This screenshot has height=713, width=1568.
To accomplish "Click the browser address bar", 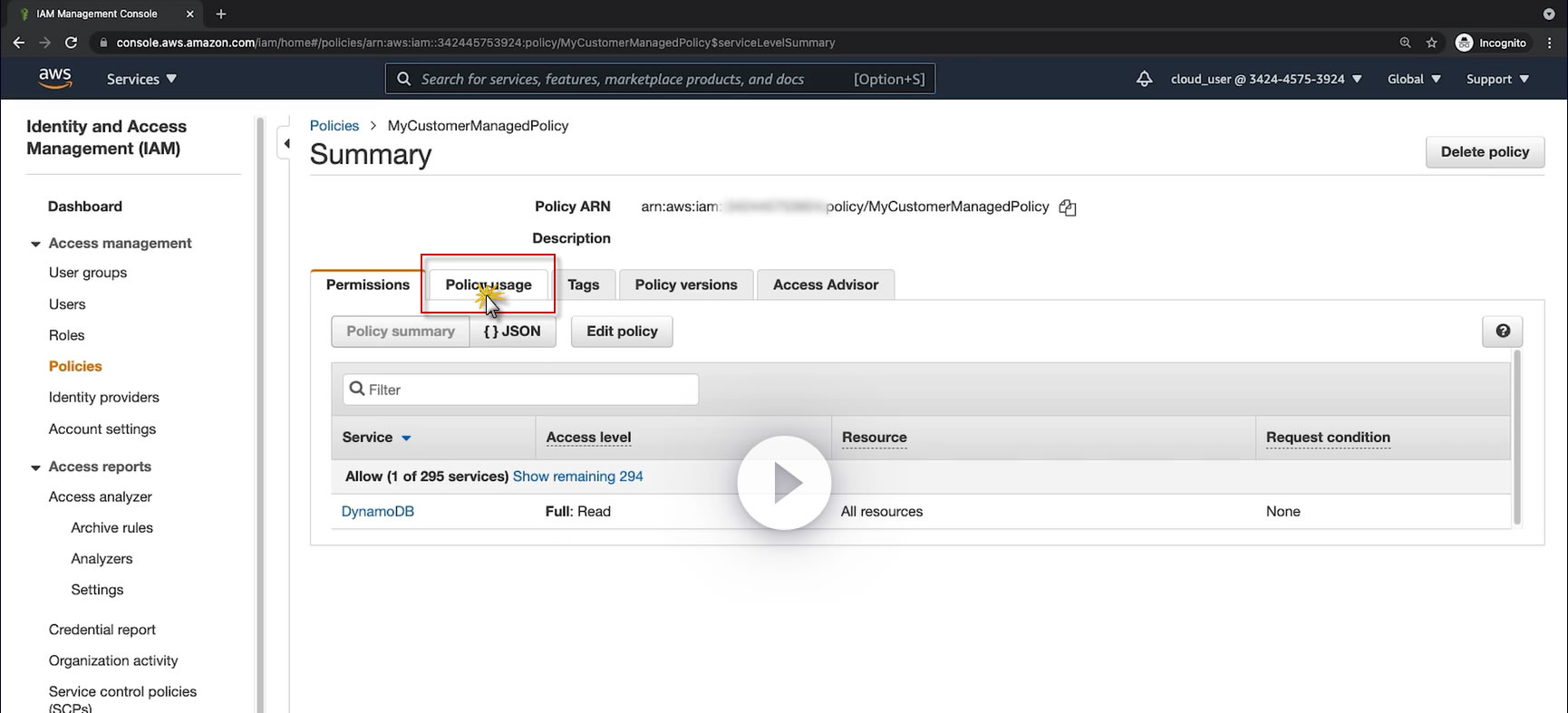I will 743,43.
